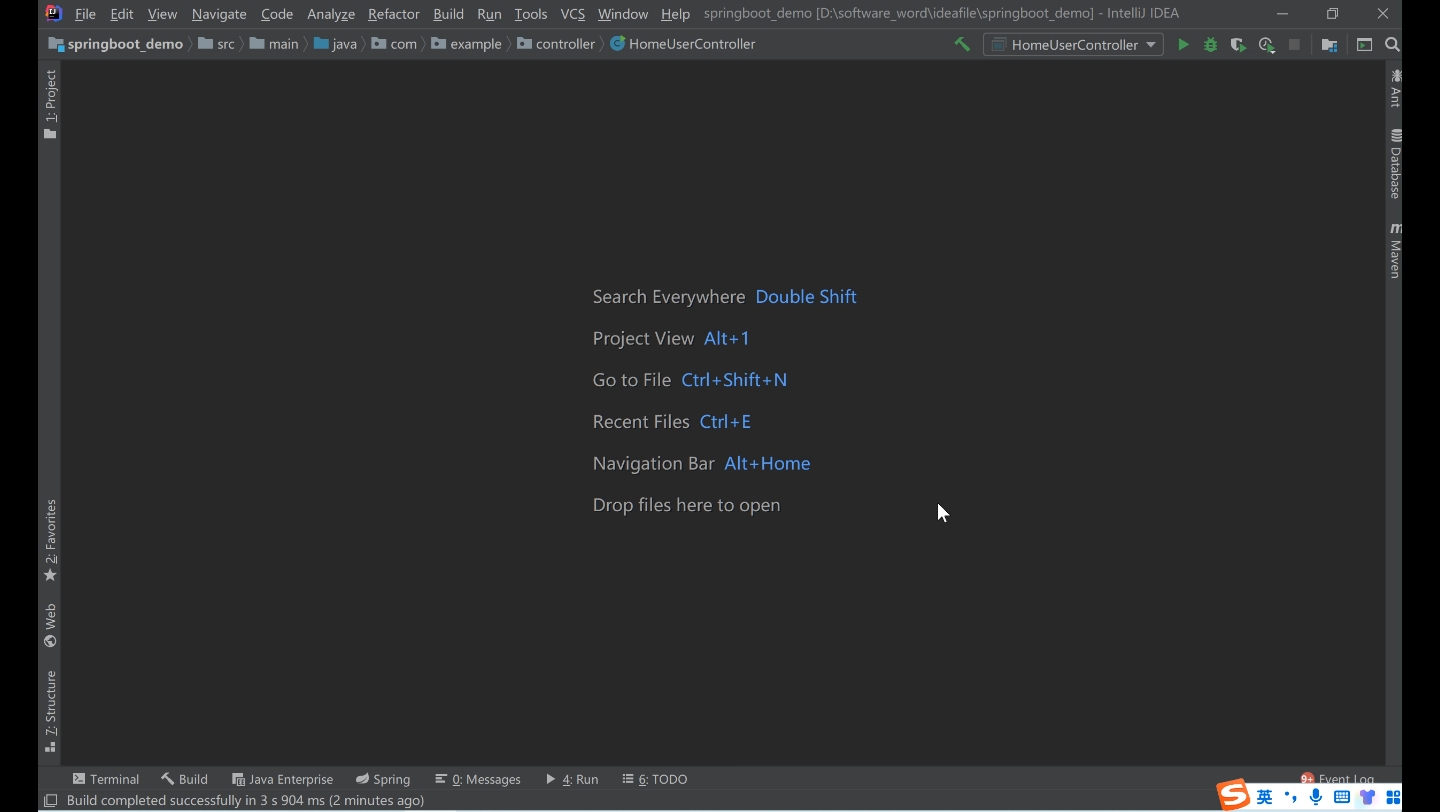1440x812 pixels.
Task: Open the run configuration HomeUserController dropdown
Action: click(1073, 44)
